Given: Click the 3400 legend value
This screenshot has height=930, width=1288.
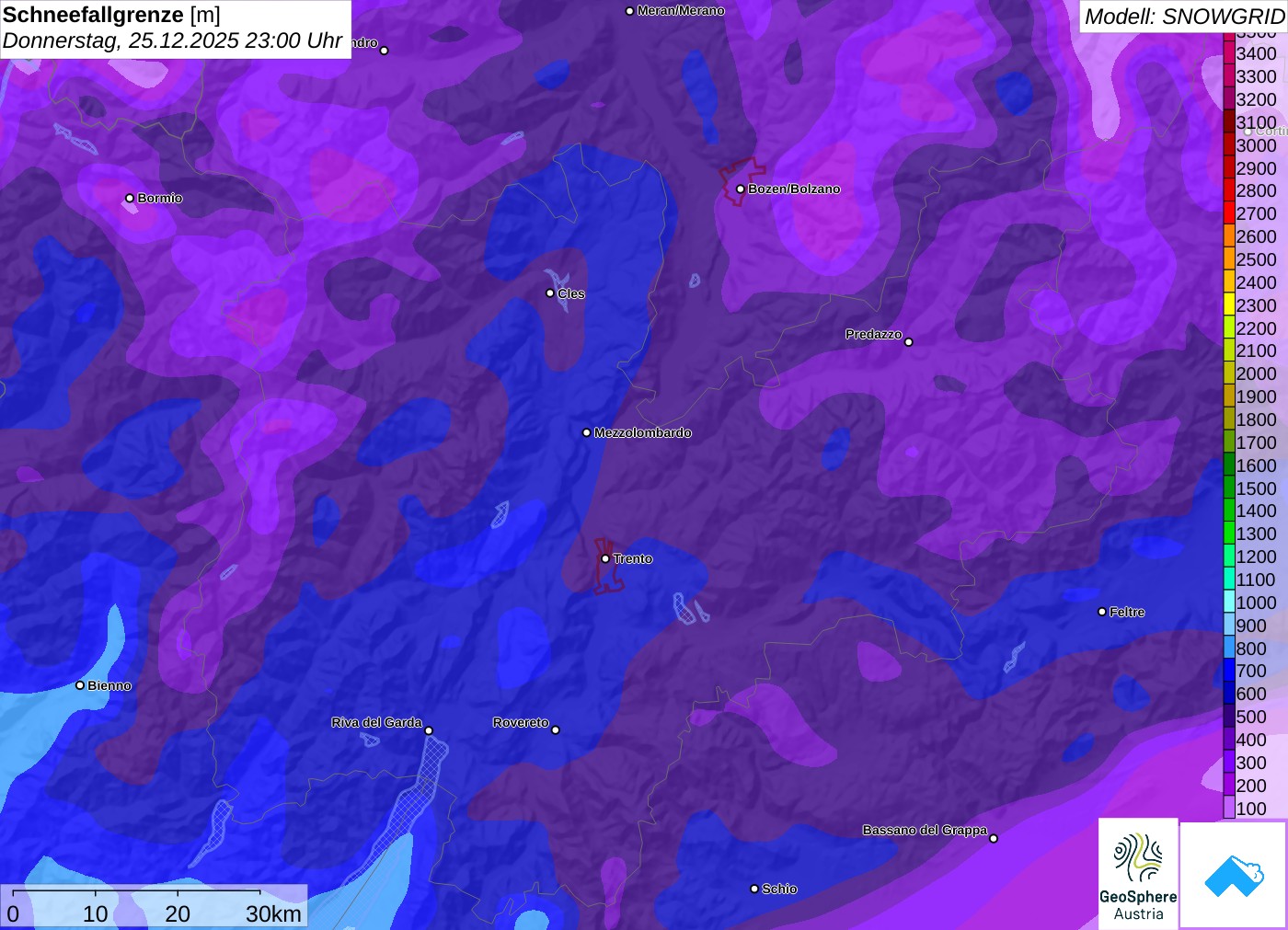Looking at the screenshot, I should 1257,53.
